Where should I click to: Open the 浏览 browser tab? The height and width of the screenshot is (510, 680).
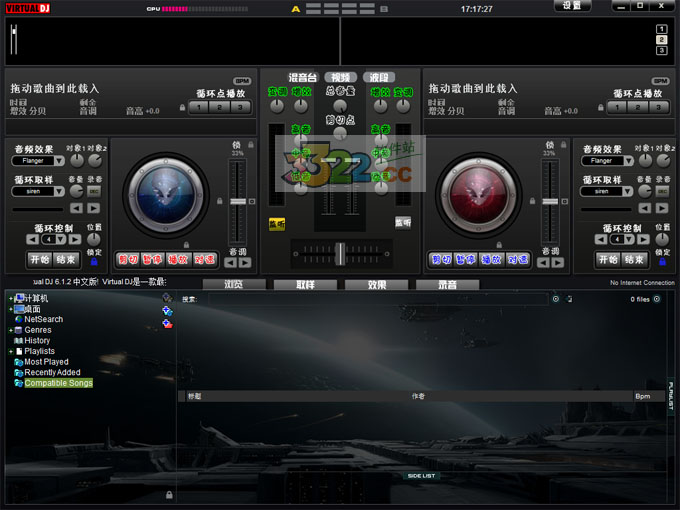coord(234,284)
